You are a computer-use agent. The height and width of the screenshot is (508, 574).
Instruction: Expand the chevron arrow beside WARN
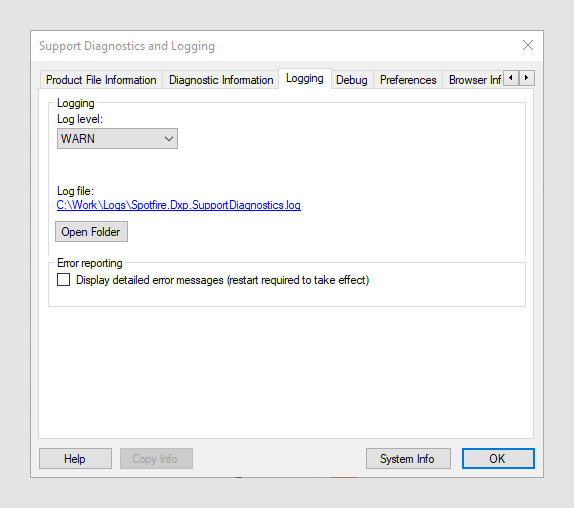coord(169,139)
